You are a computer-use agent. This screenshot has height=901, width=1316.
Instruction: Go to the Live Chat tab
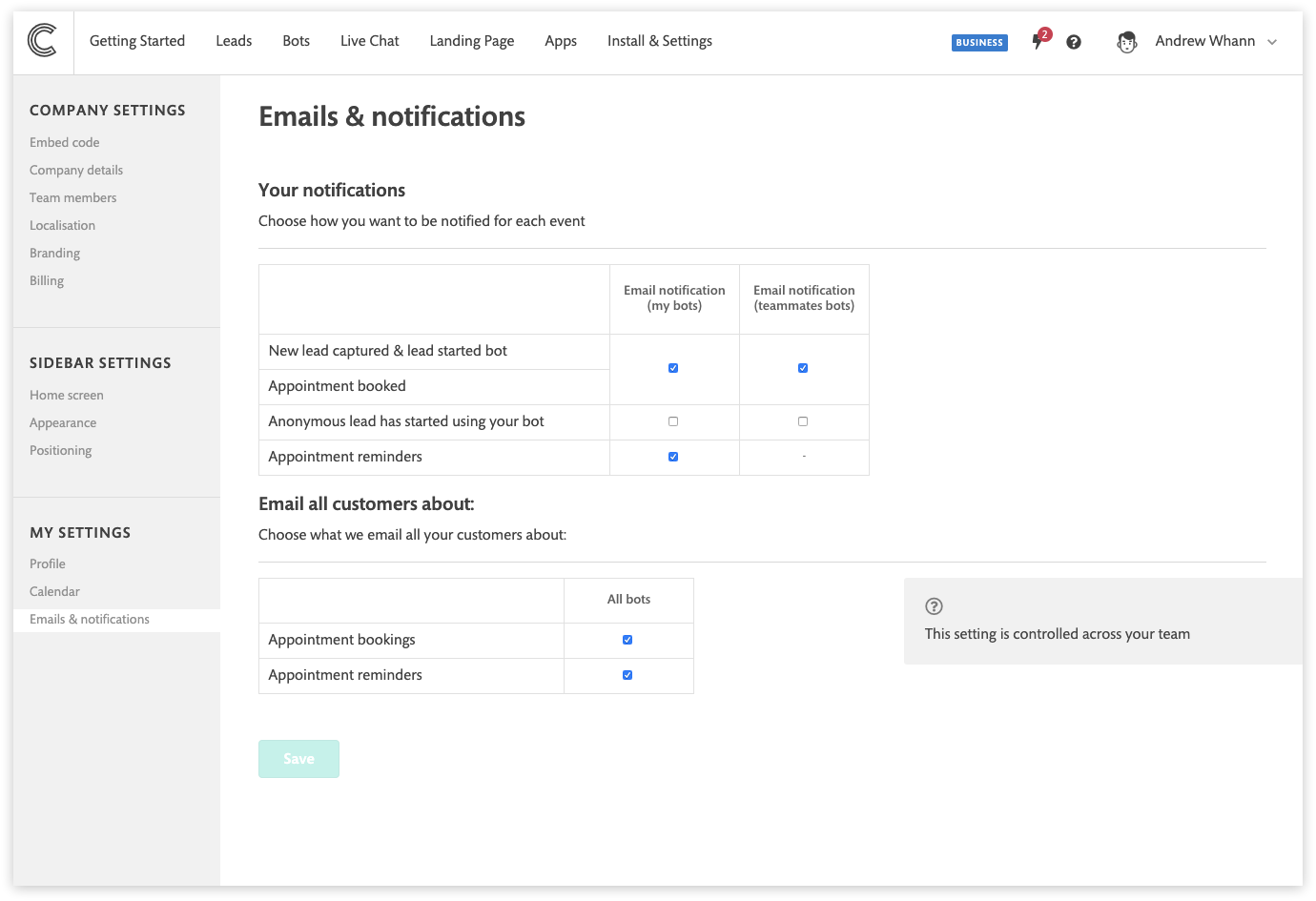coord(369,41)
